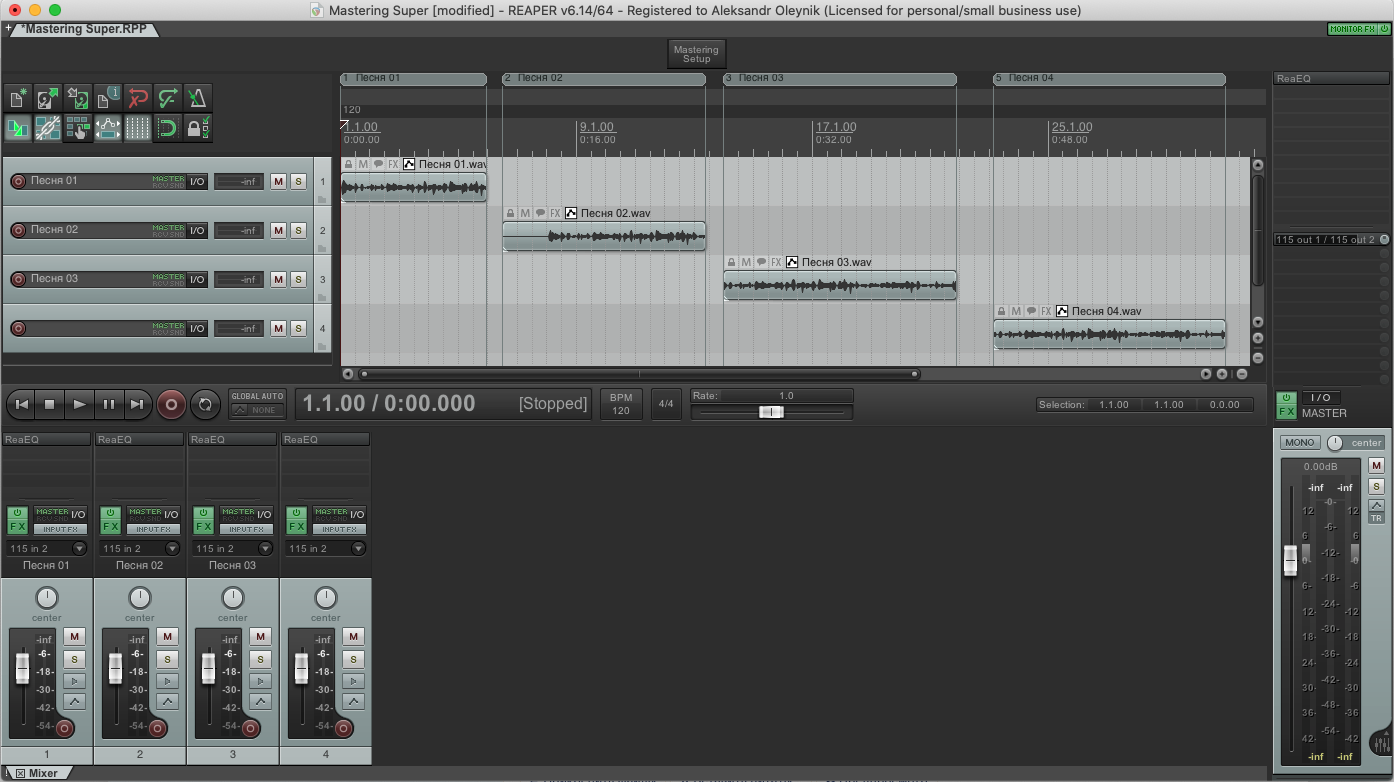Go to project start with transport button
The width and height of the screenshot is (1394, 782).
click(21, 404)
